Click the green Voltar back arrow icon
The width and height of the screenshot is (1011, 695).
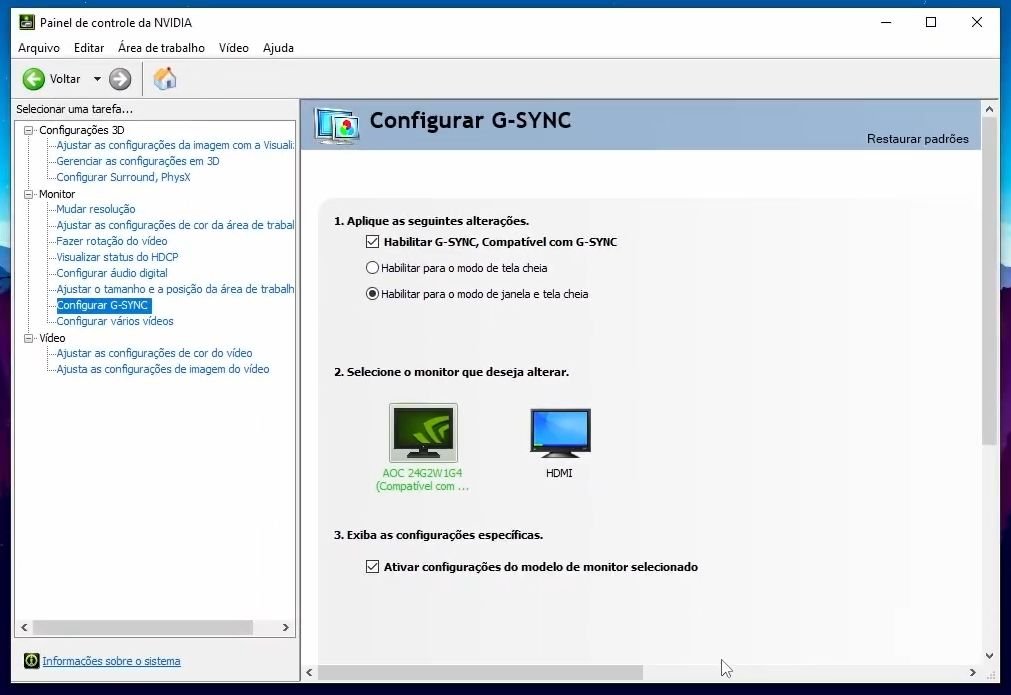coord(34,79)
